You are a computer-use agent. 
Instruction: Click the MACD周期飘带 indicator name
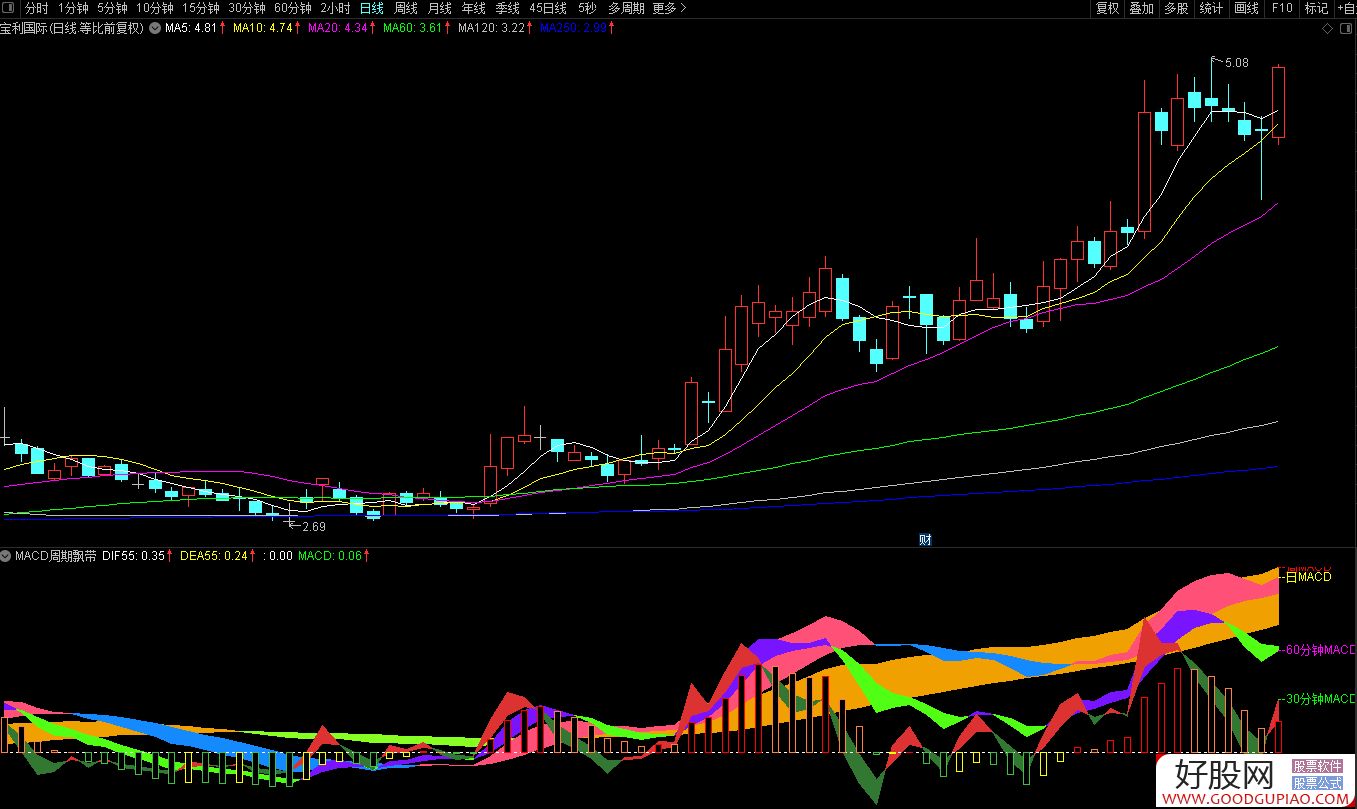pos(56,555)
